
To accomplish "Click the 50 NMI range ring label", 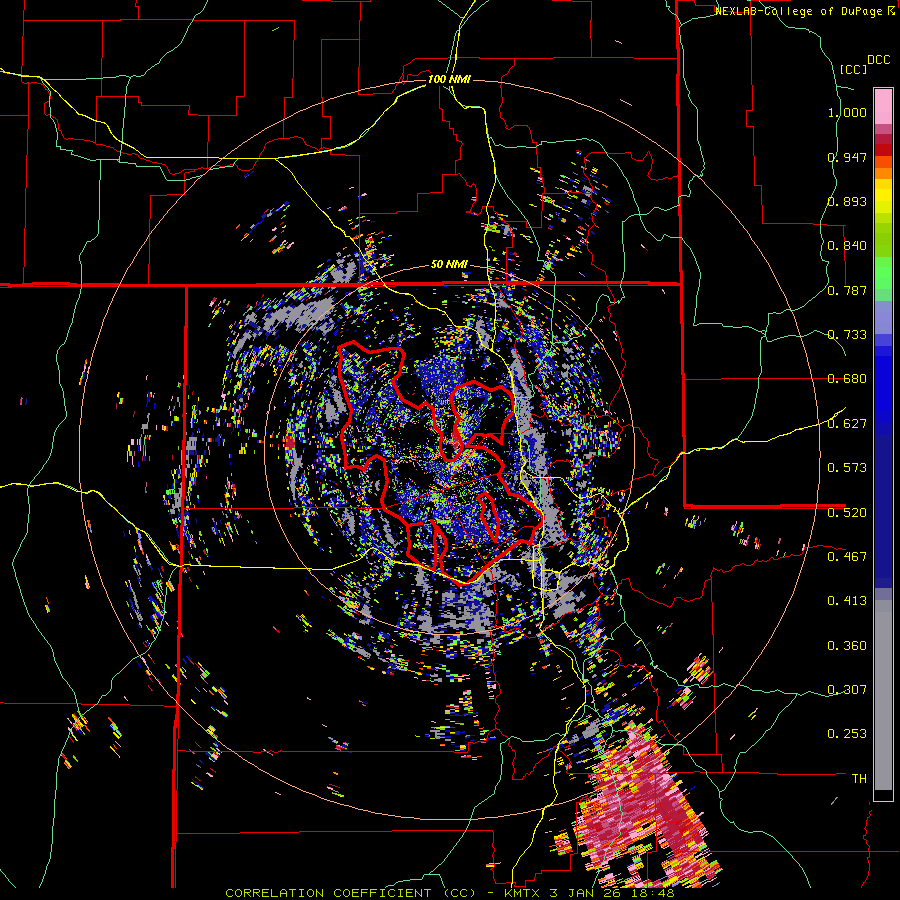I will coord(449,265).
